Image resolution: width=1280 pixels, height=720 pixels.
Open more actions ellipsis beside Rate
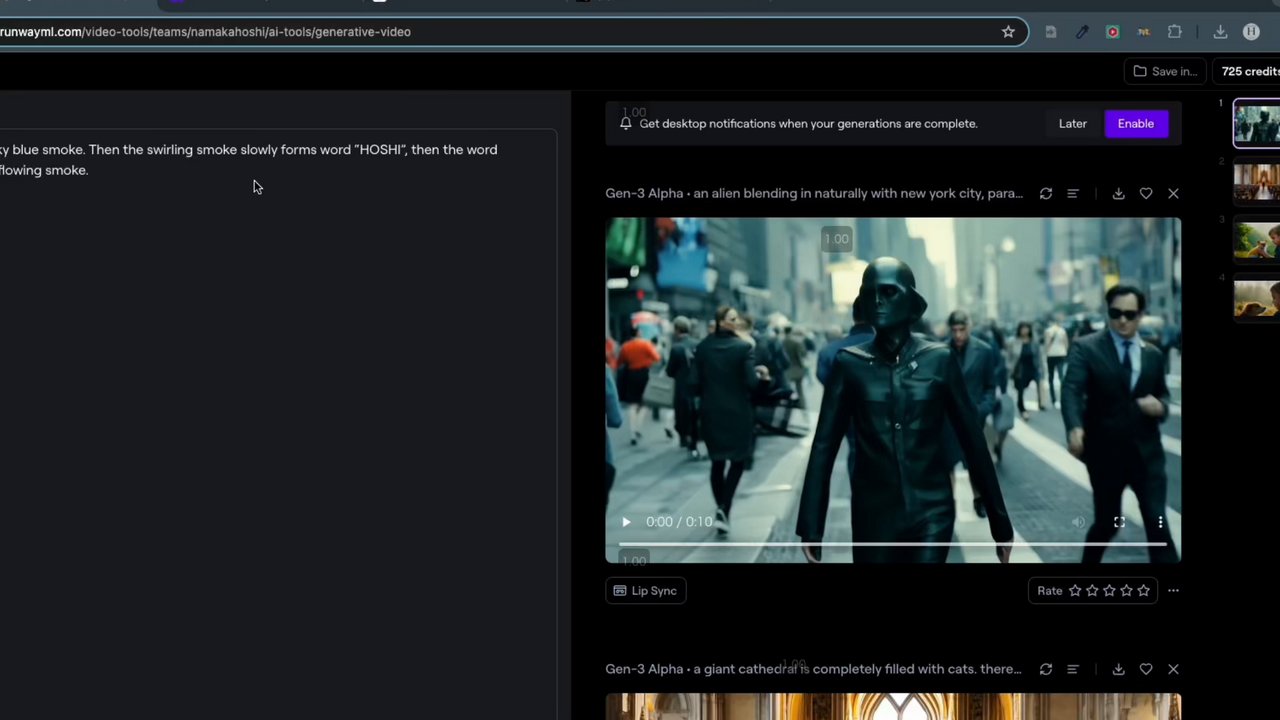tap(1173, 591)
